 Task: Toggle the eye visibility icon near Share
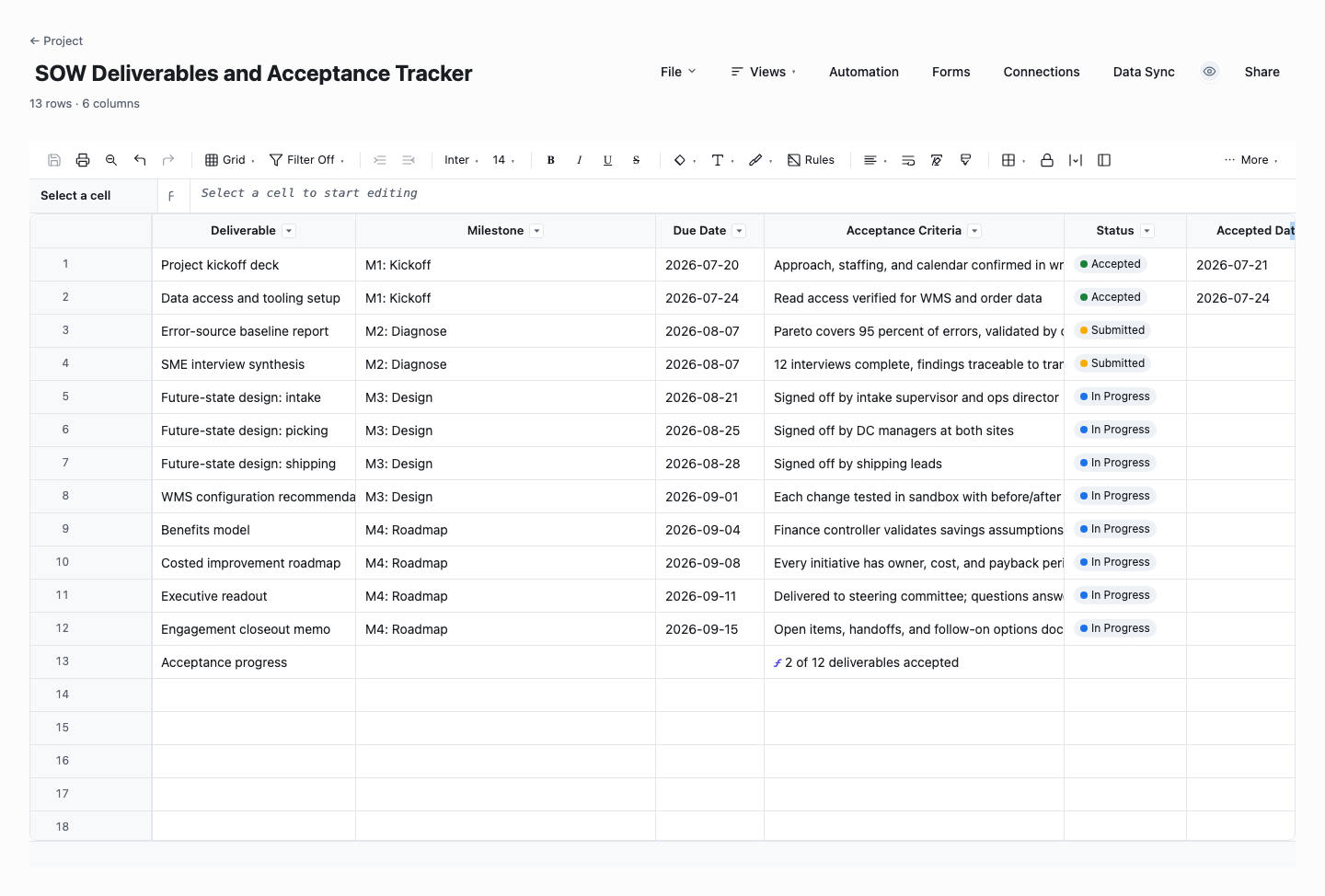(x=1210, y=72)
